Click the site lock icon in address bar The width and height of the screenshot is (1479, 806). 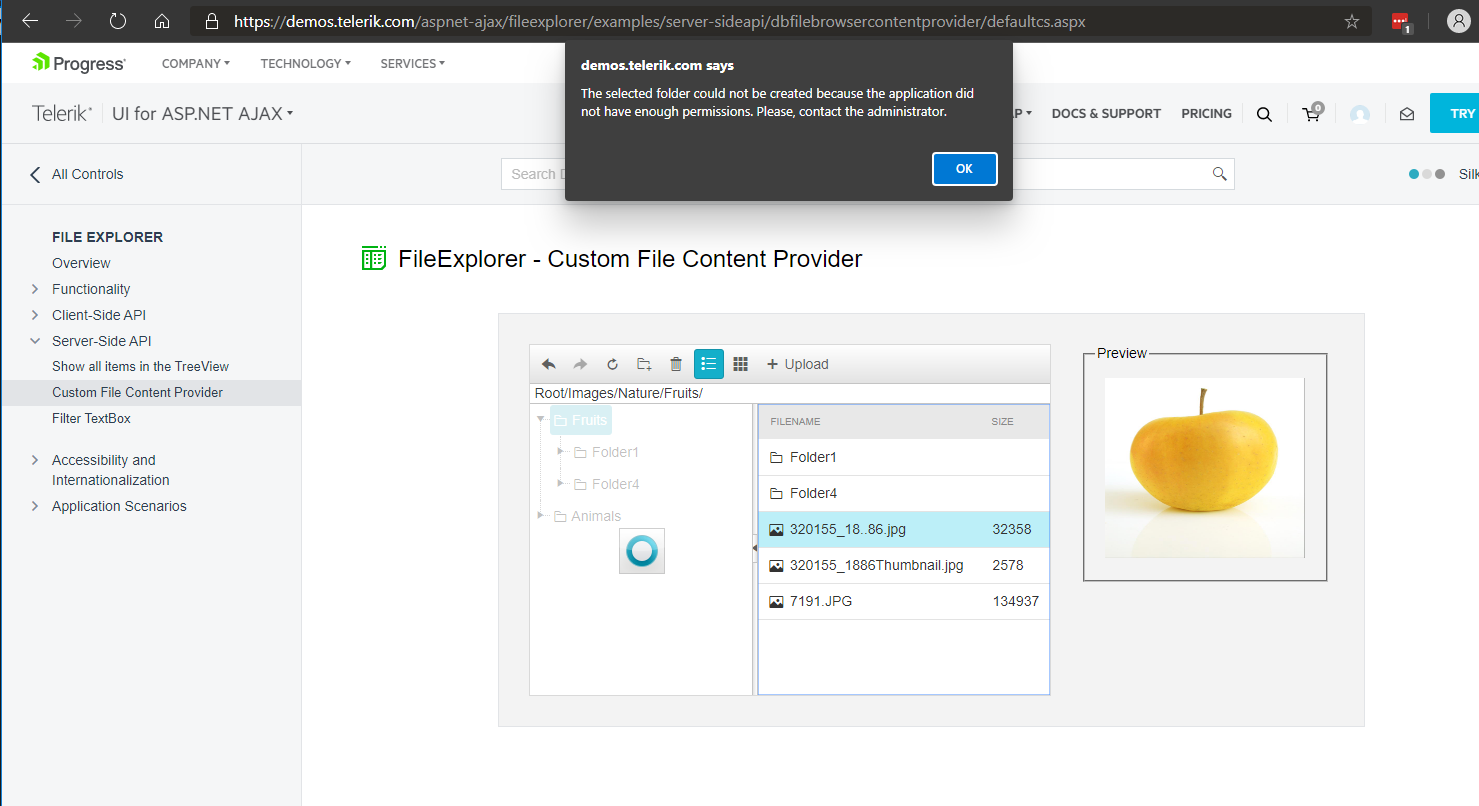tap(210, 21)
